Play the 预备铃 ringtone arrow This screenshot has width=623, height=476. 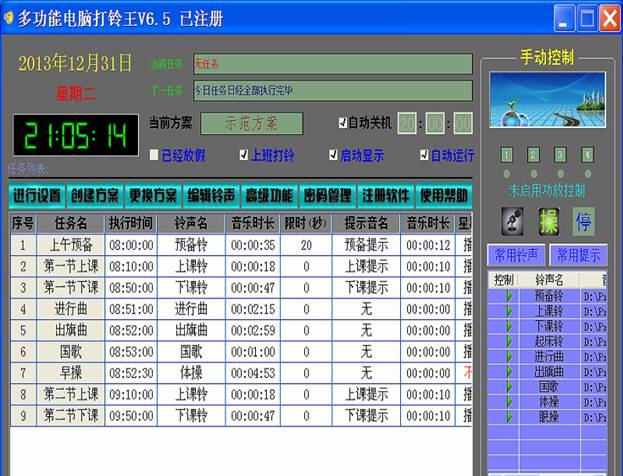509,296
